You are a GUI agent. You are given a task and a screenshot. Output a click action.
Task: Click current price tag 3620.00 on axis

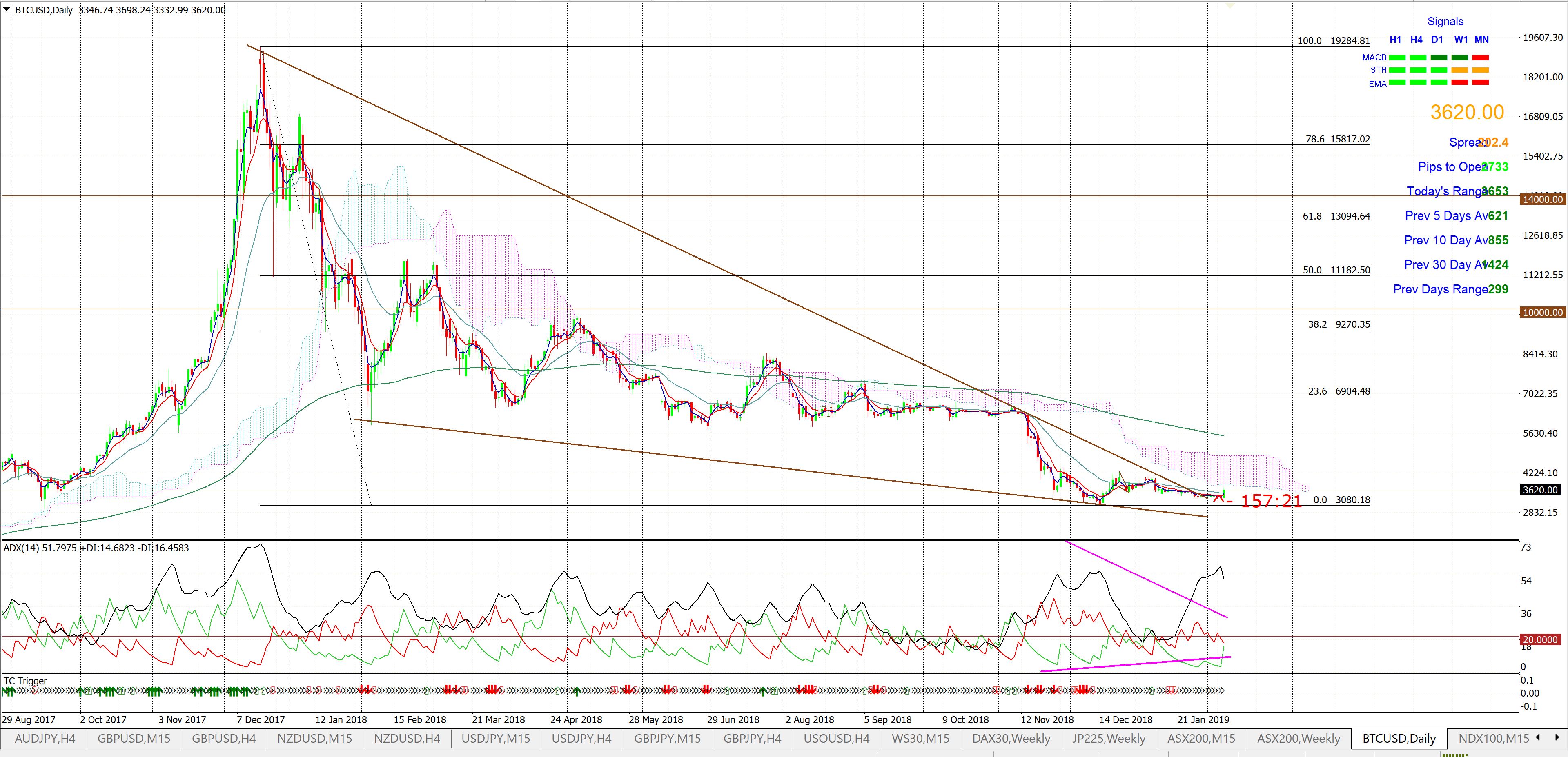point(1540,490)
